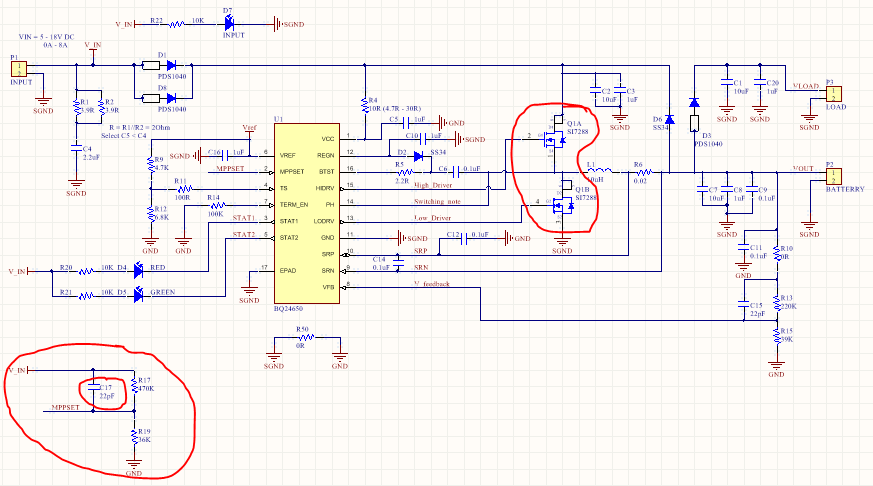Select capacitor C9 0.1uF symbol
873x486 pixels.
pyautogui.click(x=752, y=189)
